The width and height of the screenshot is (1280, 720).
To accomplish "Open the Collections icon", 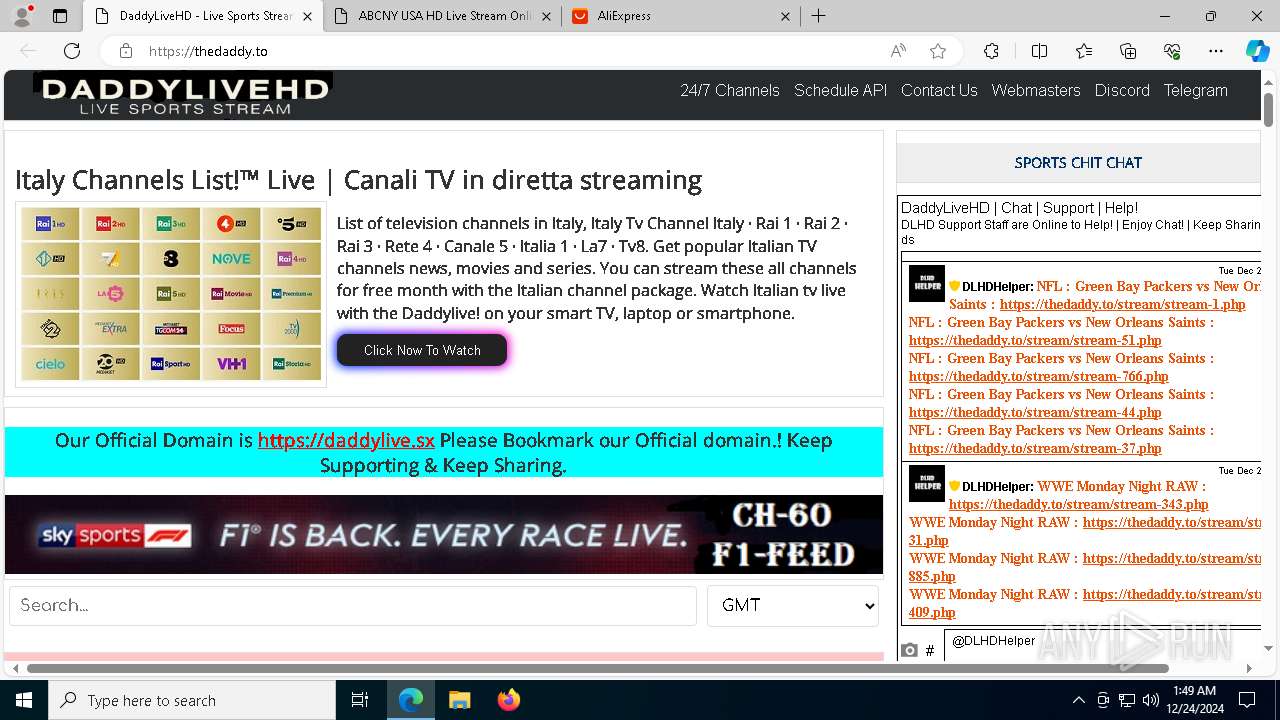I will point(1128,51).
